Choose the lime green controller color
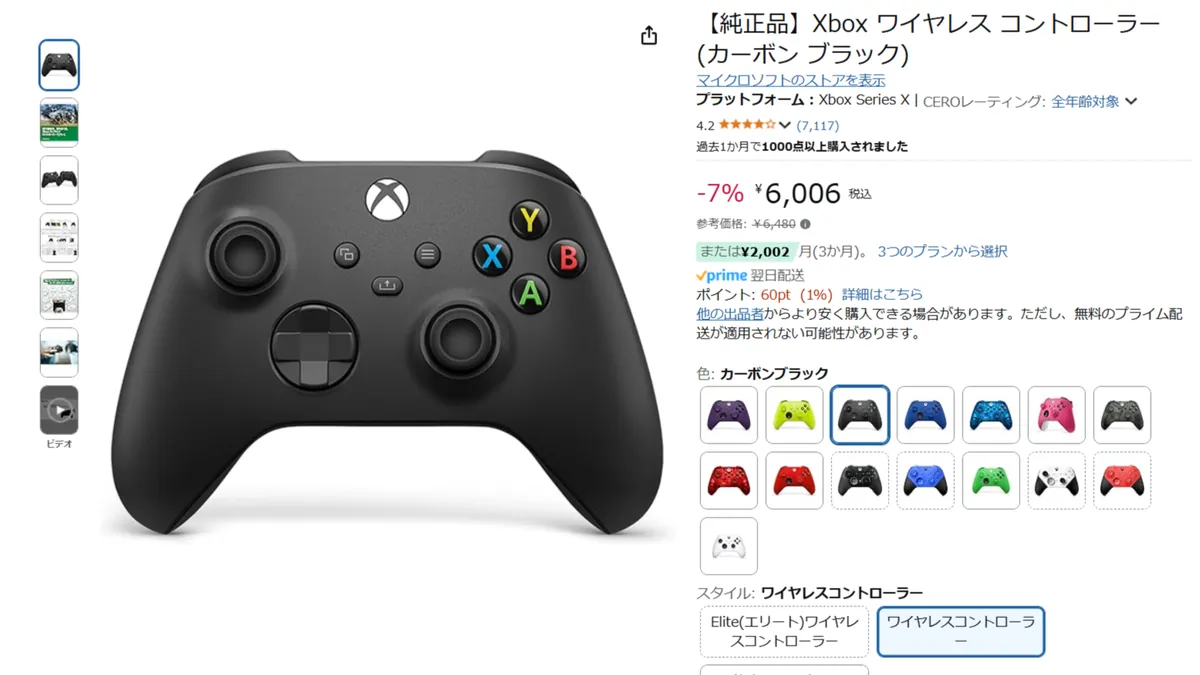The image size is (1200, 675). pyautogui.click(x=794, y=415)
